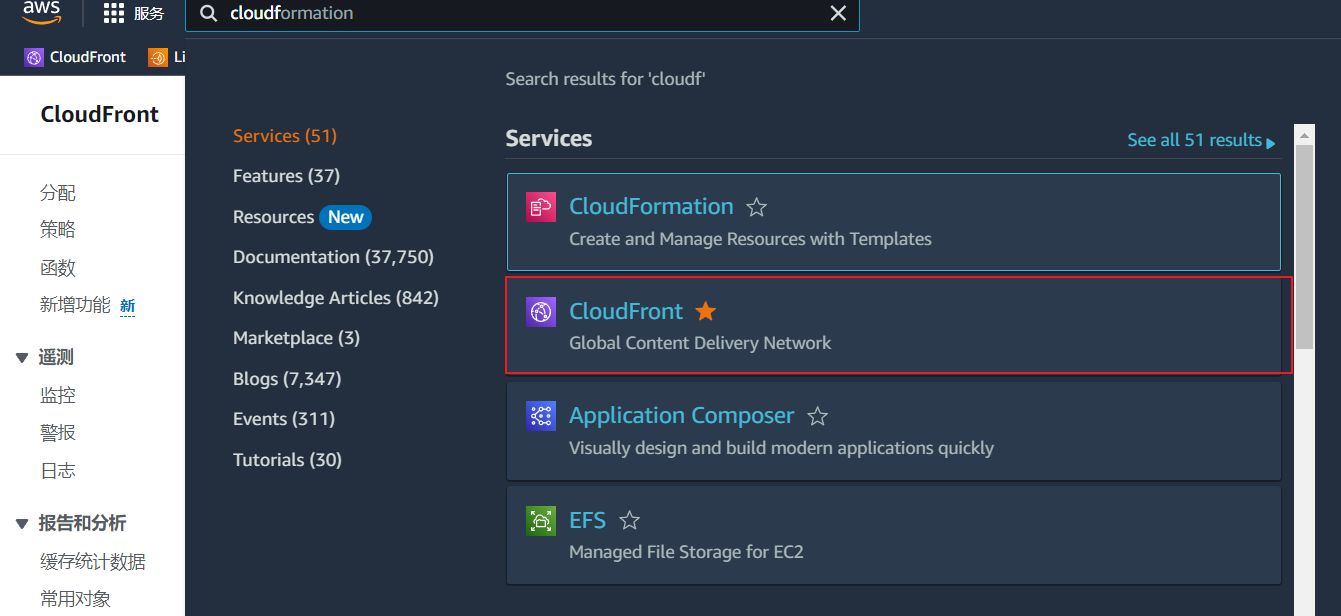The image size is (1341, 616).
Task: Click the Application Composer service icon
Action: tap(541, 416)
